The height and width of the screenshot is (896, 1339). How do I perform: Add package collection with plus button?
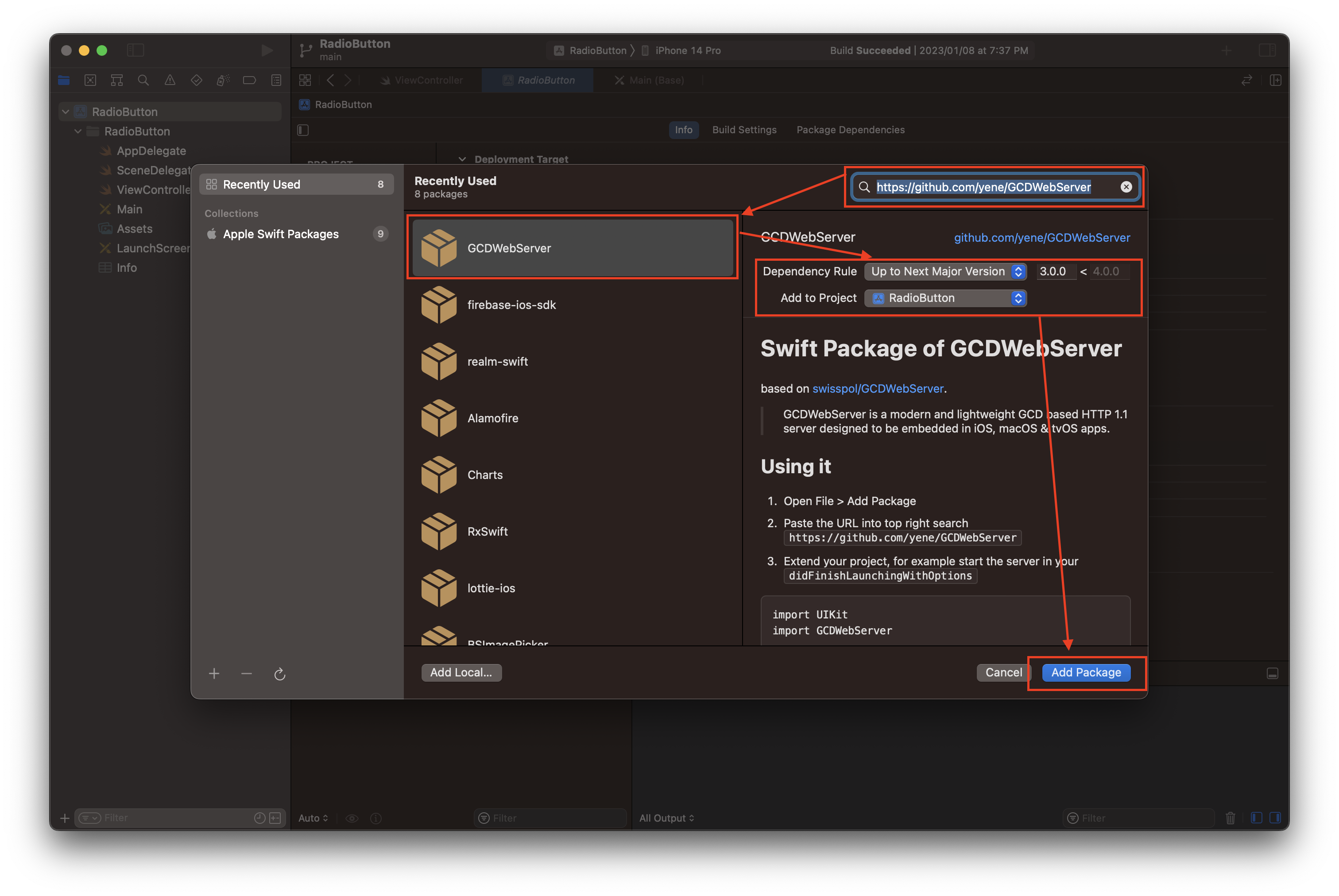click(x=214, y=674)
